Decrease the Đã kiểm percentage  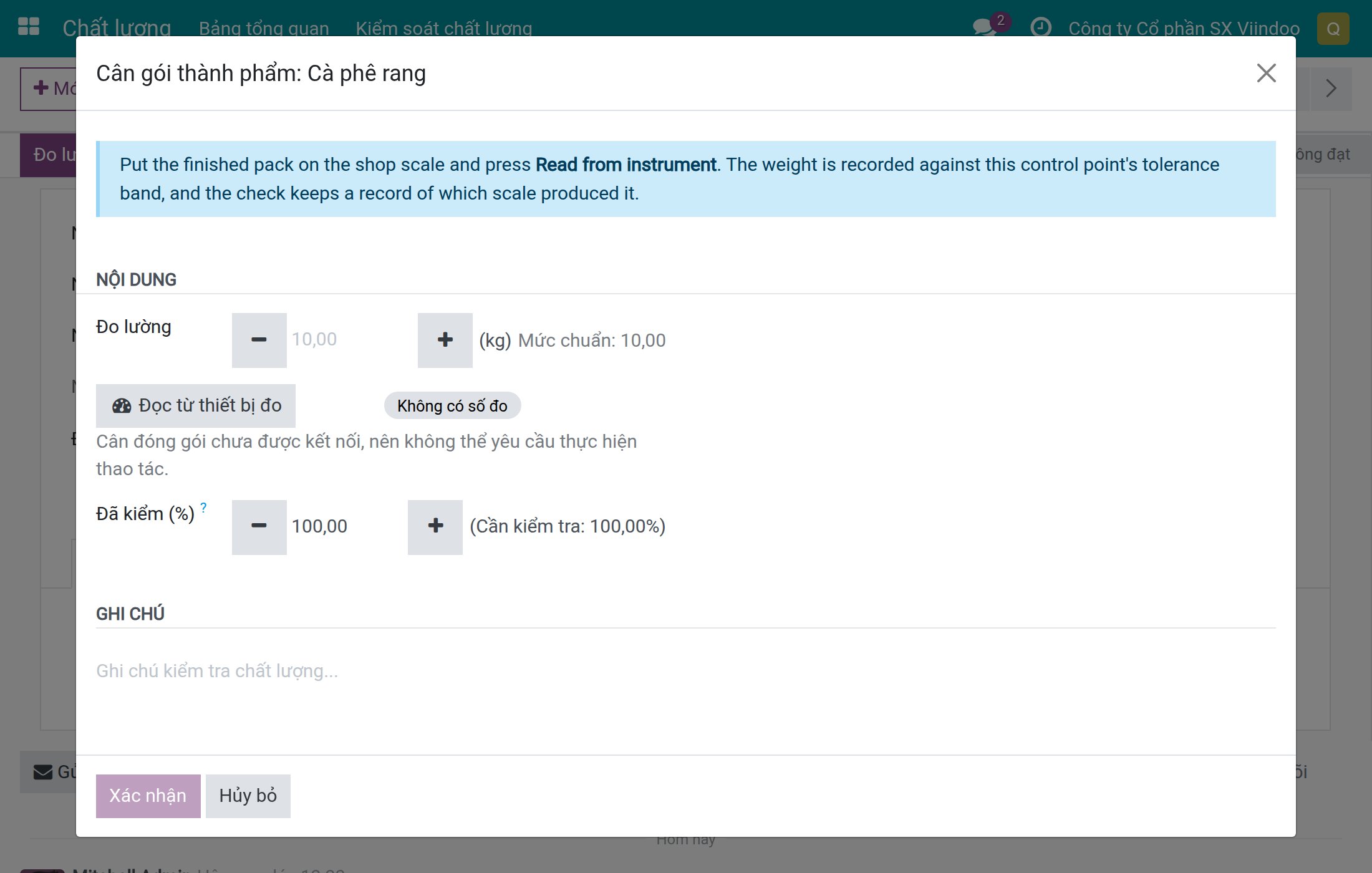pos(259,527)
